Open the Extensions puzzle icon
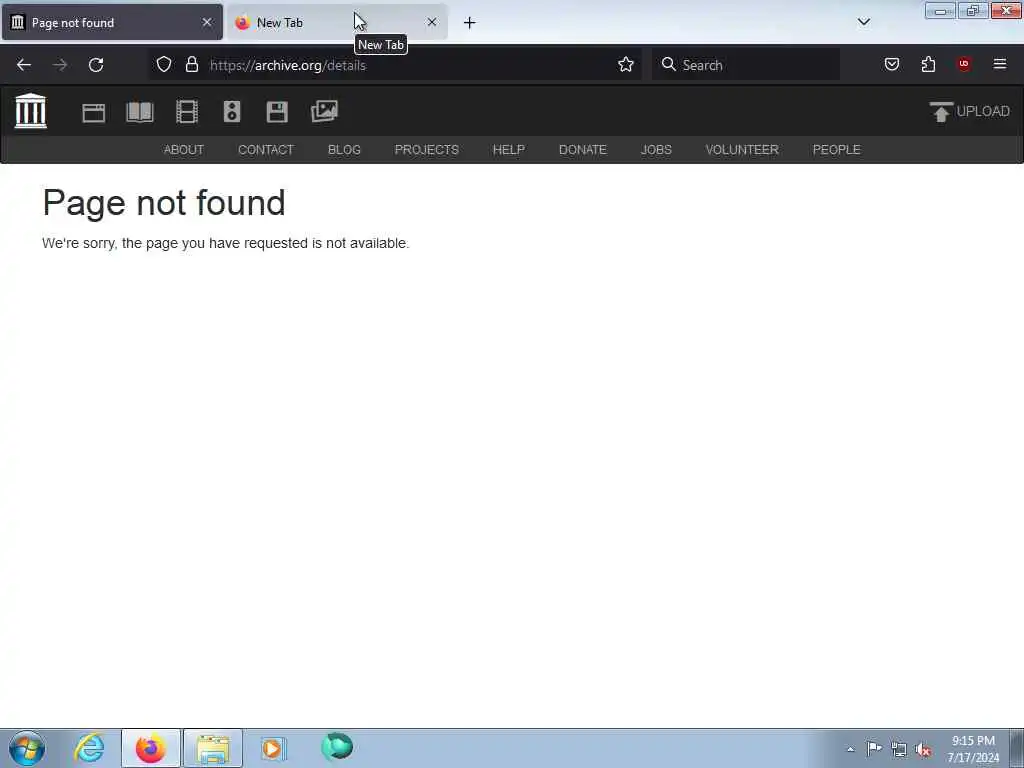1024x768 pixels. click(x=928, y=64)
